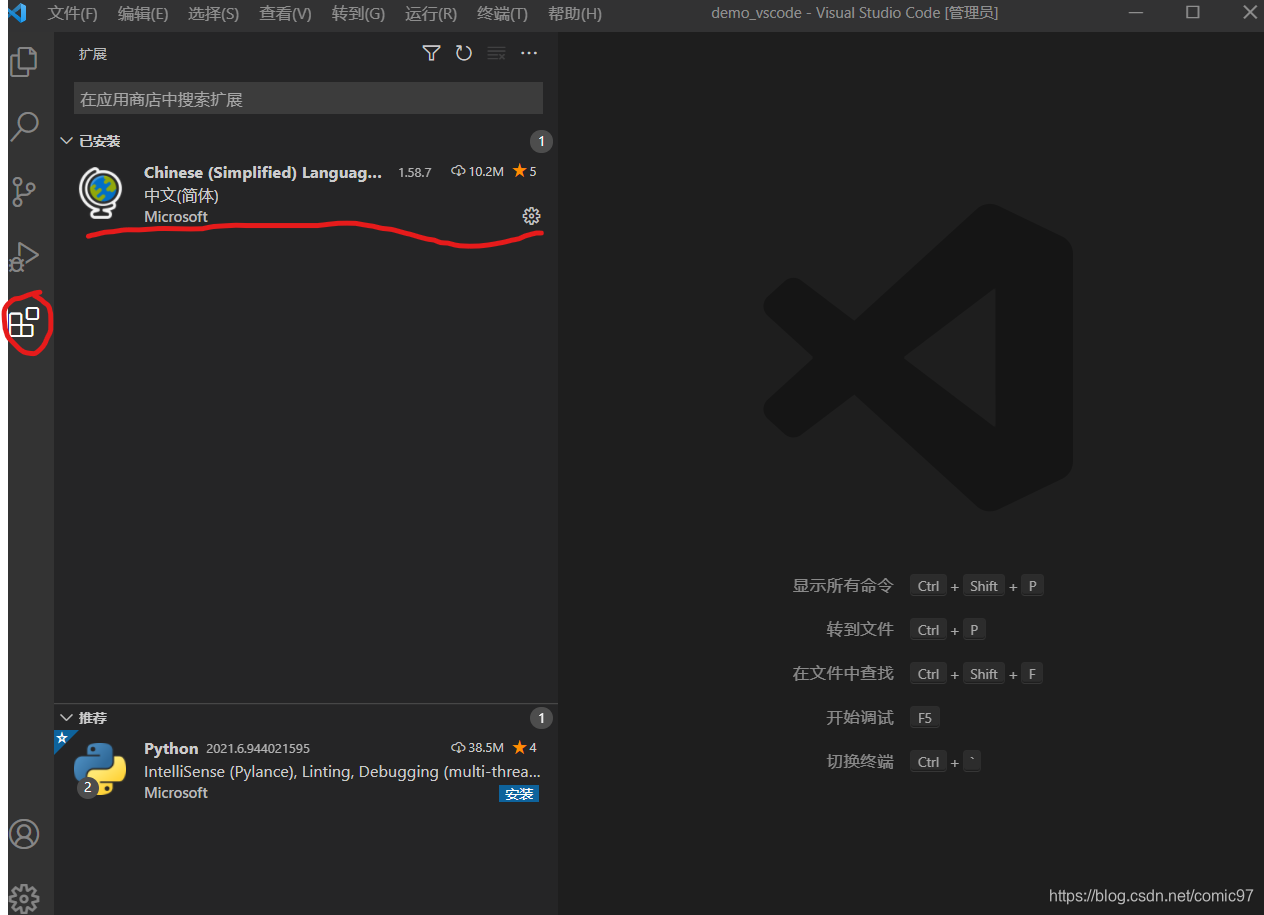This screenshot has width=1264, height=915.
Task: Open the 选择(S) menu
Action: [213, 13]
